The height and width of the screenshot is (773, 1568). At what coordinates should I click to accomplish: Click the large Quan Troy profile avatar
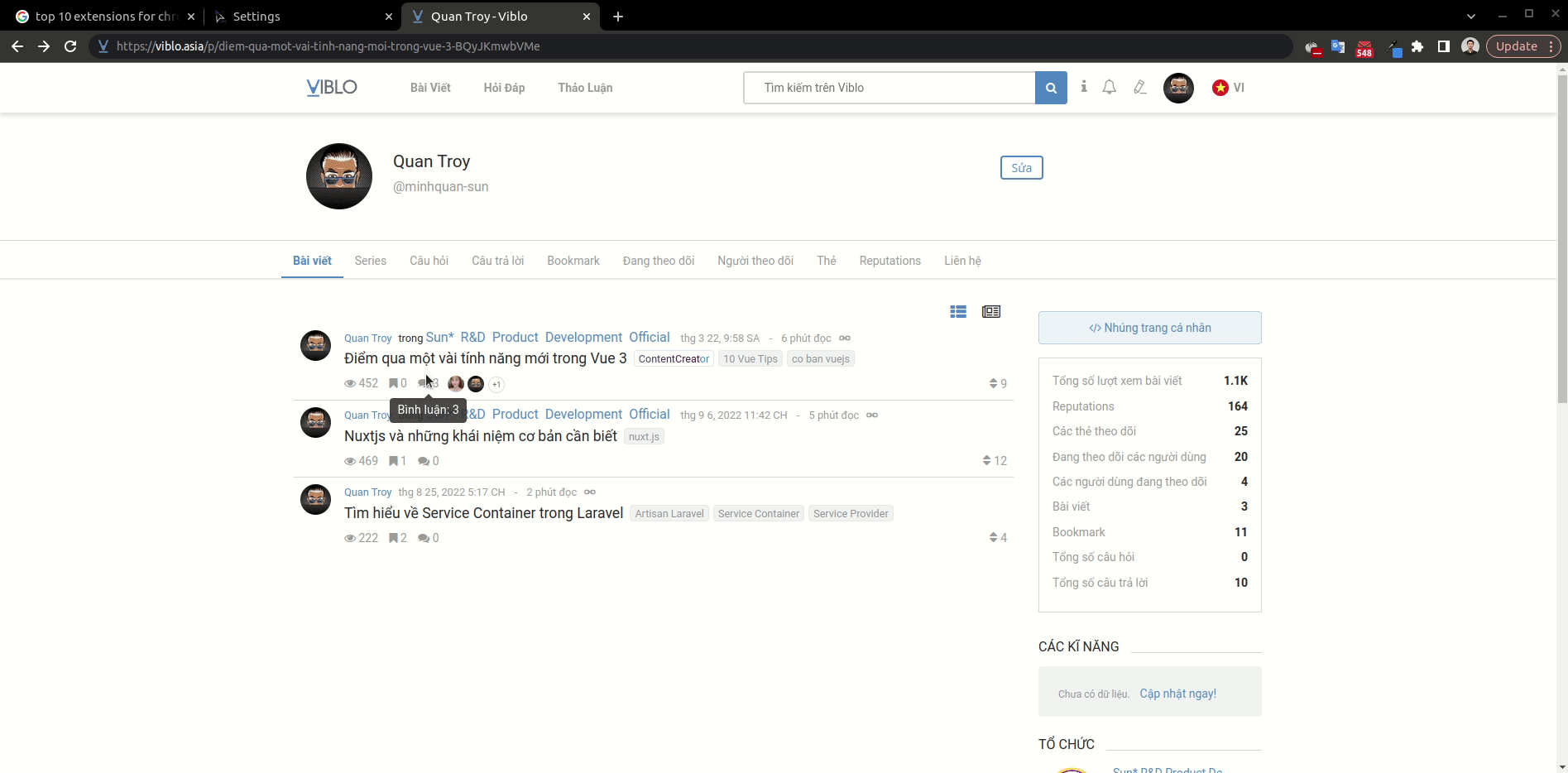pos(339,176)
